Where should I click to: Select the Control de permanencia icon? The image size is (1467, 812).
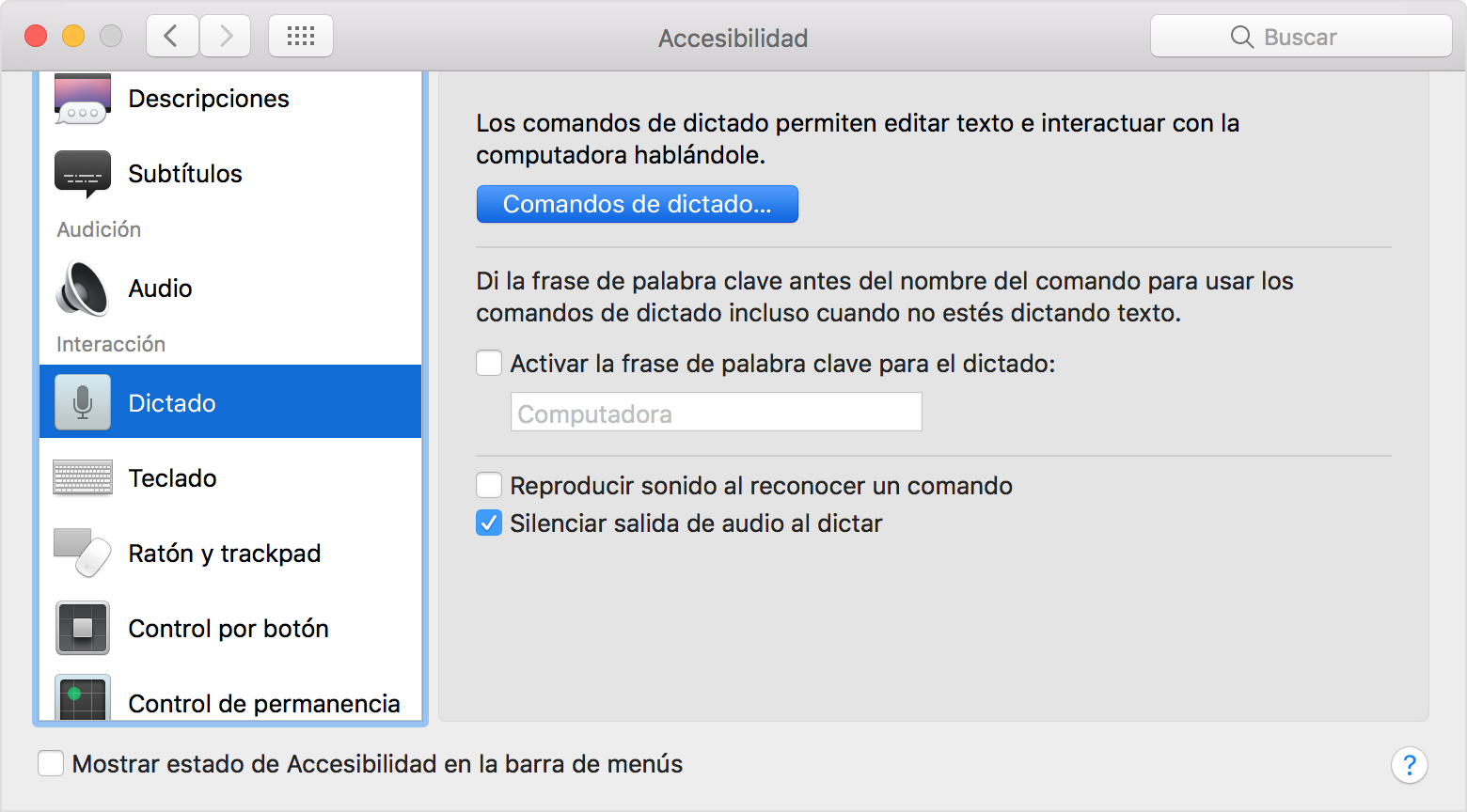coord(83,698)
